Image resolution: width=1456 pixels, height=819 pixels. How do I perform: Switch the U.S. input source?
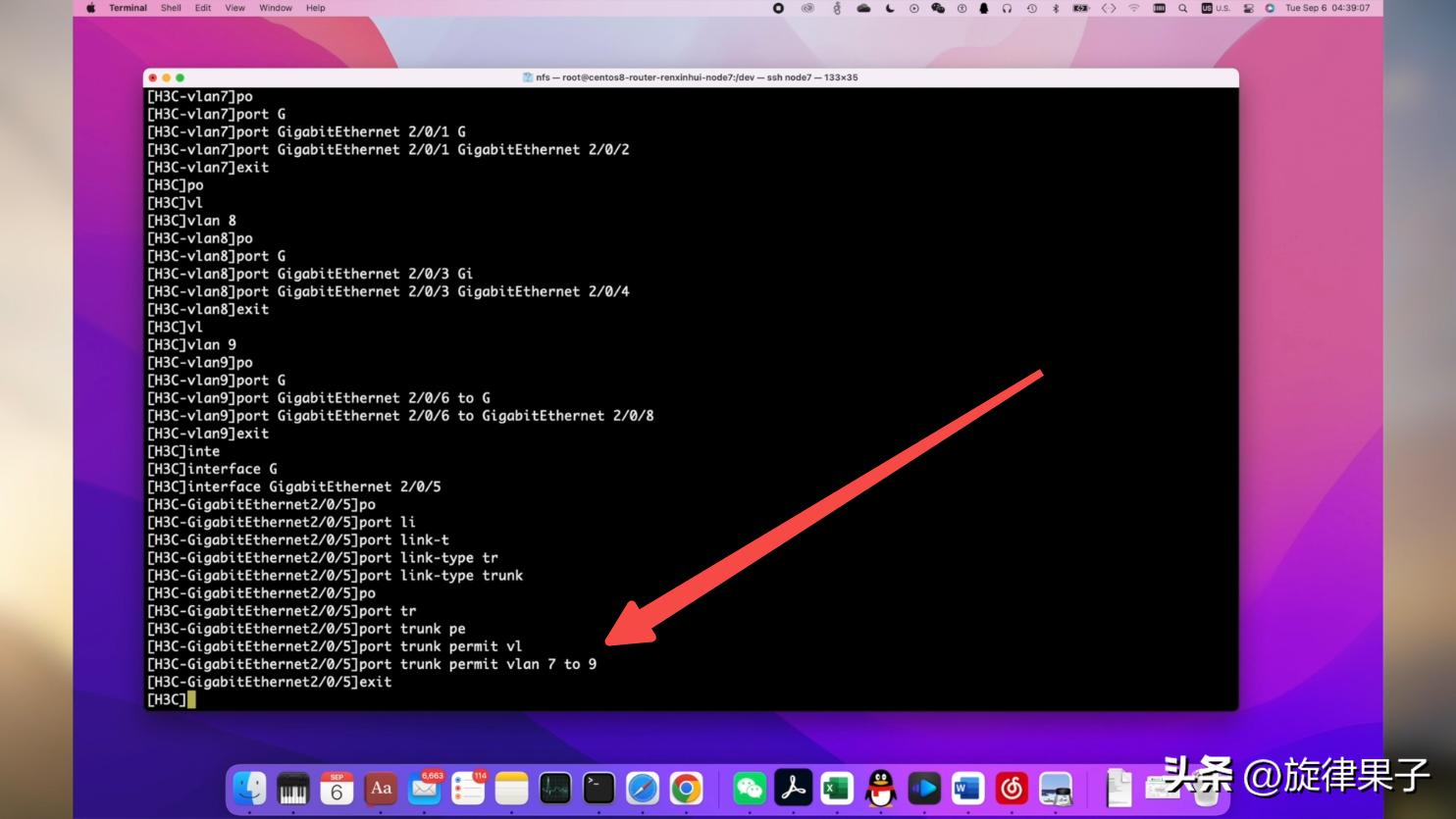tap(1216, 8)
